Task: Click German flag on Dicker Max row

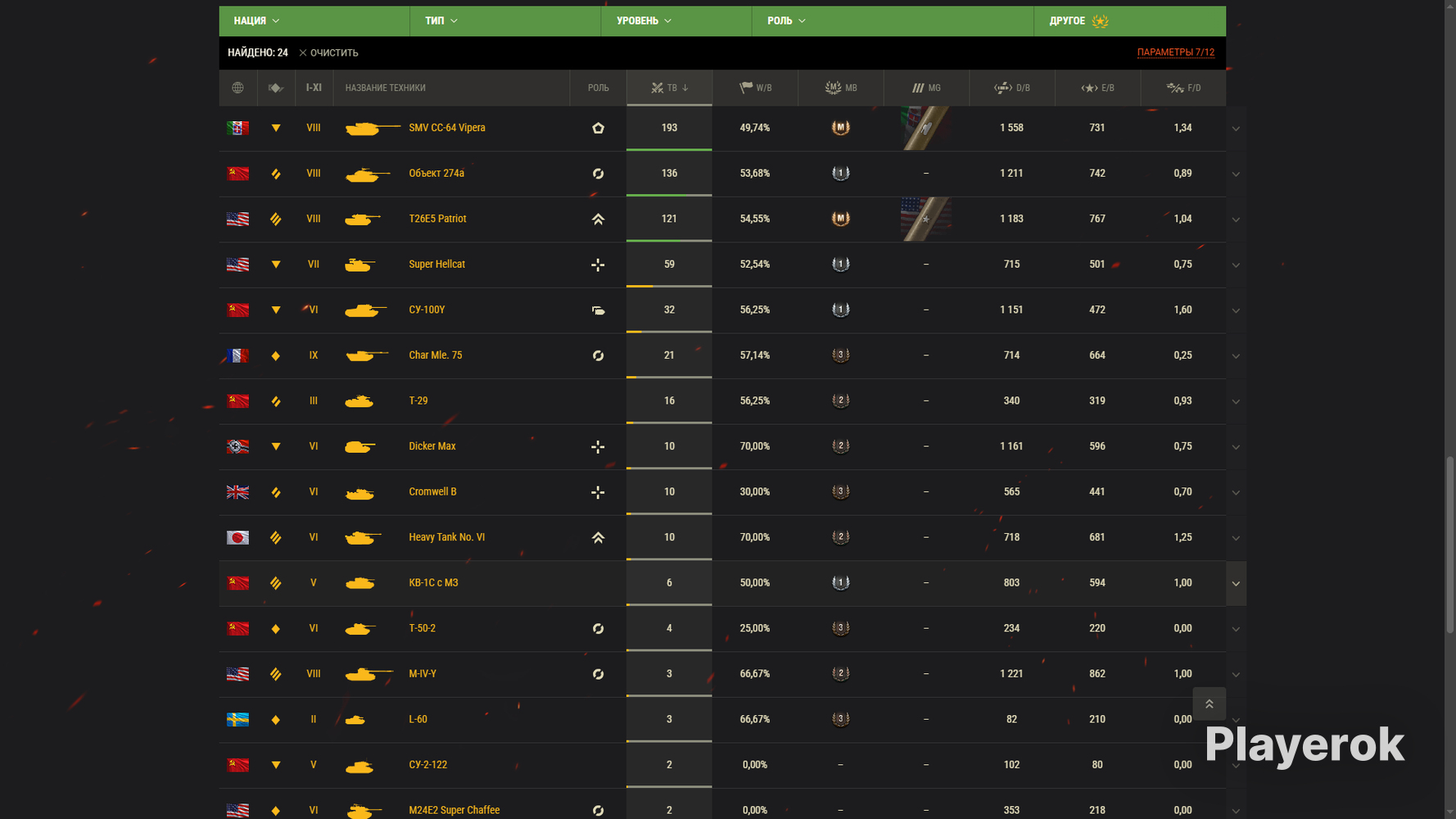Action: (x=237, y=446)
